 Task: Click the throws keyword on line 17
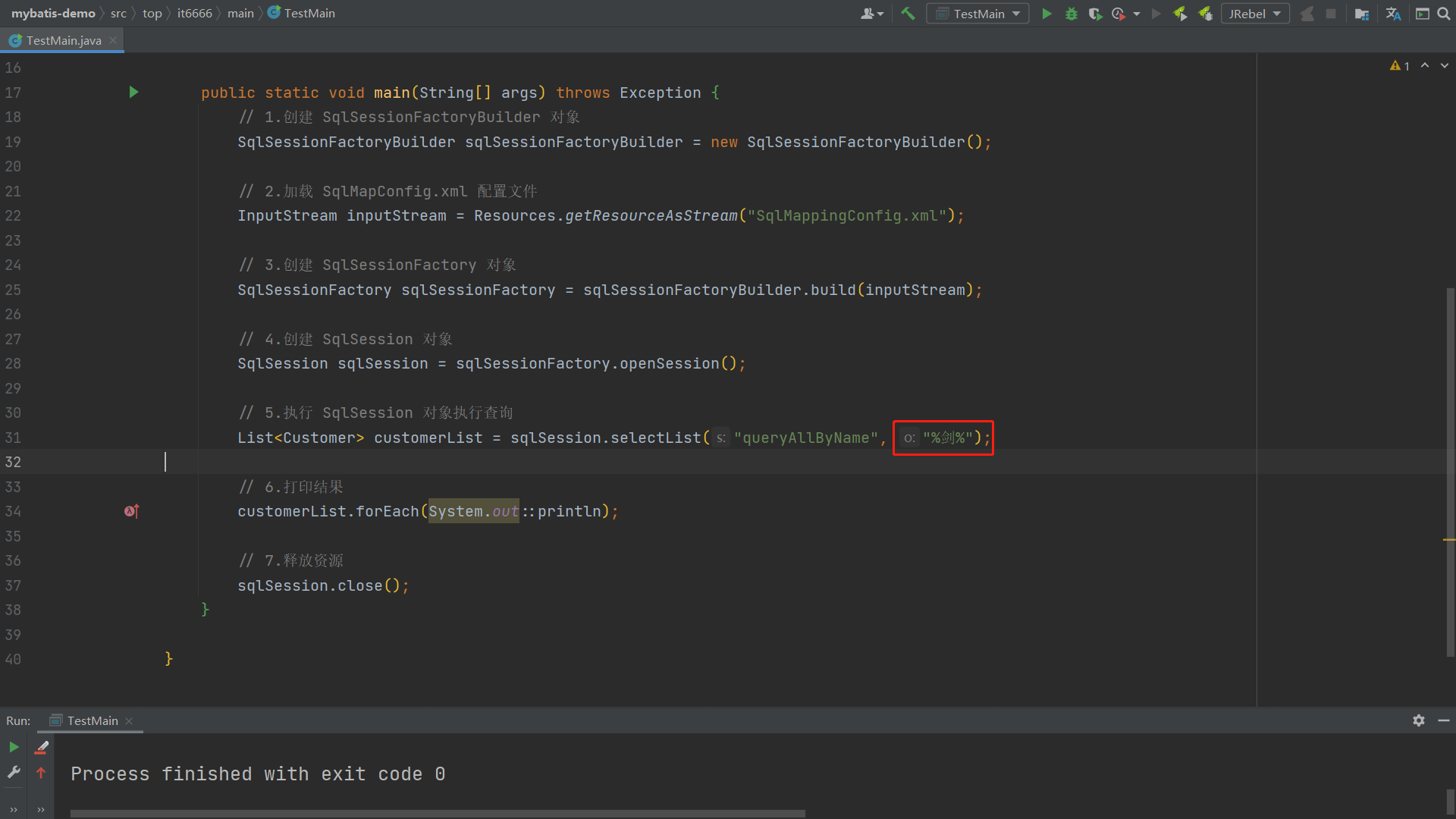click(x=582, y=93)
